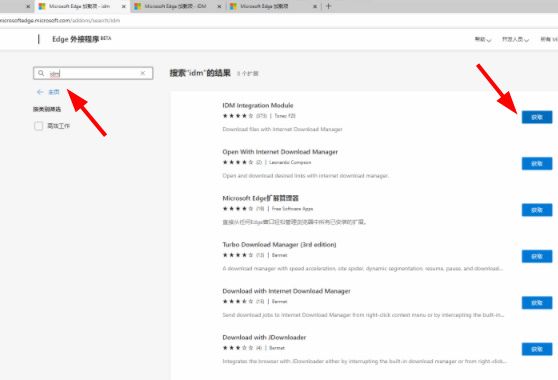This screenshot has width=558, height=380.
Task: Click the favicon of the active tab
Action: 42,6
